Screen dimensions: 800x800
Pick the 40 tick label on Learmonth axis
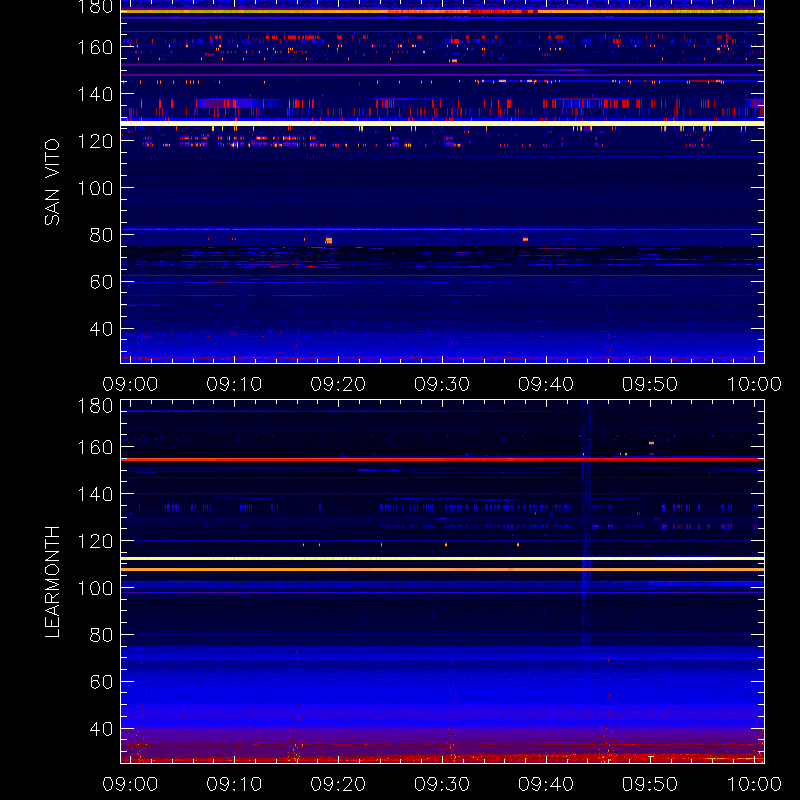pos(101,729)
